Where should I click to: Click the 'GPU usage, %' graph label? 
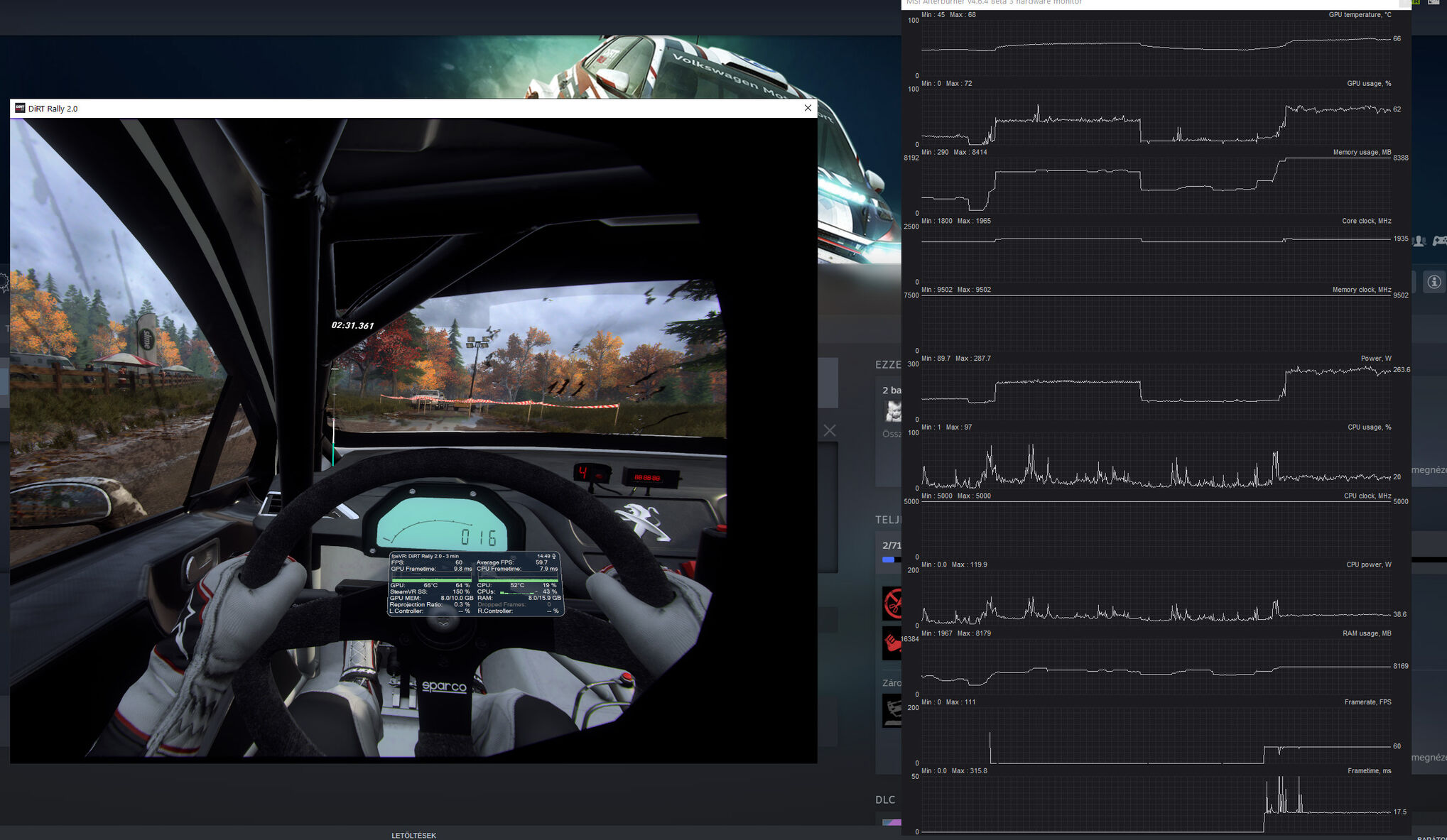click(x=1369, y=84)
